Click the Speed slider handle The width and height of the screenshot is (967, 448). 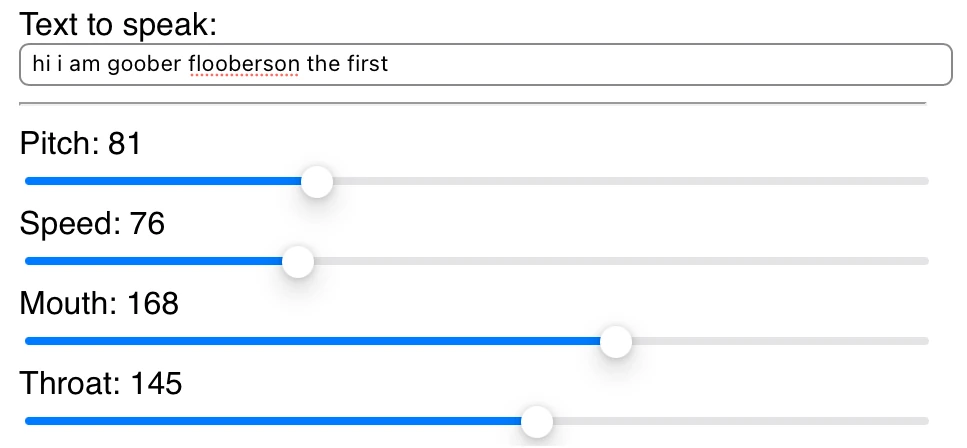pyautogui.click(x=298, y=262)
